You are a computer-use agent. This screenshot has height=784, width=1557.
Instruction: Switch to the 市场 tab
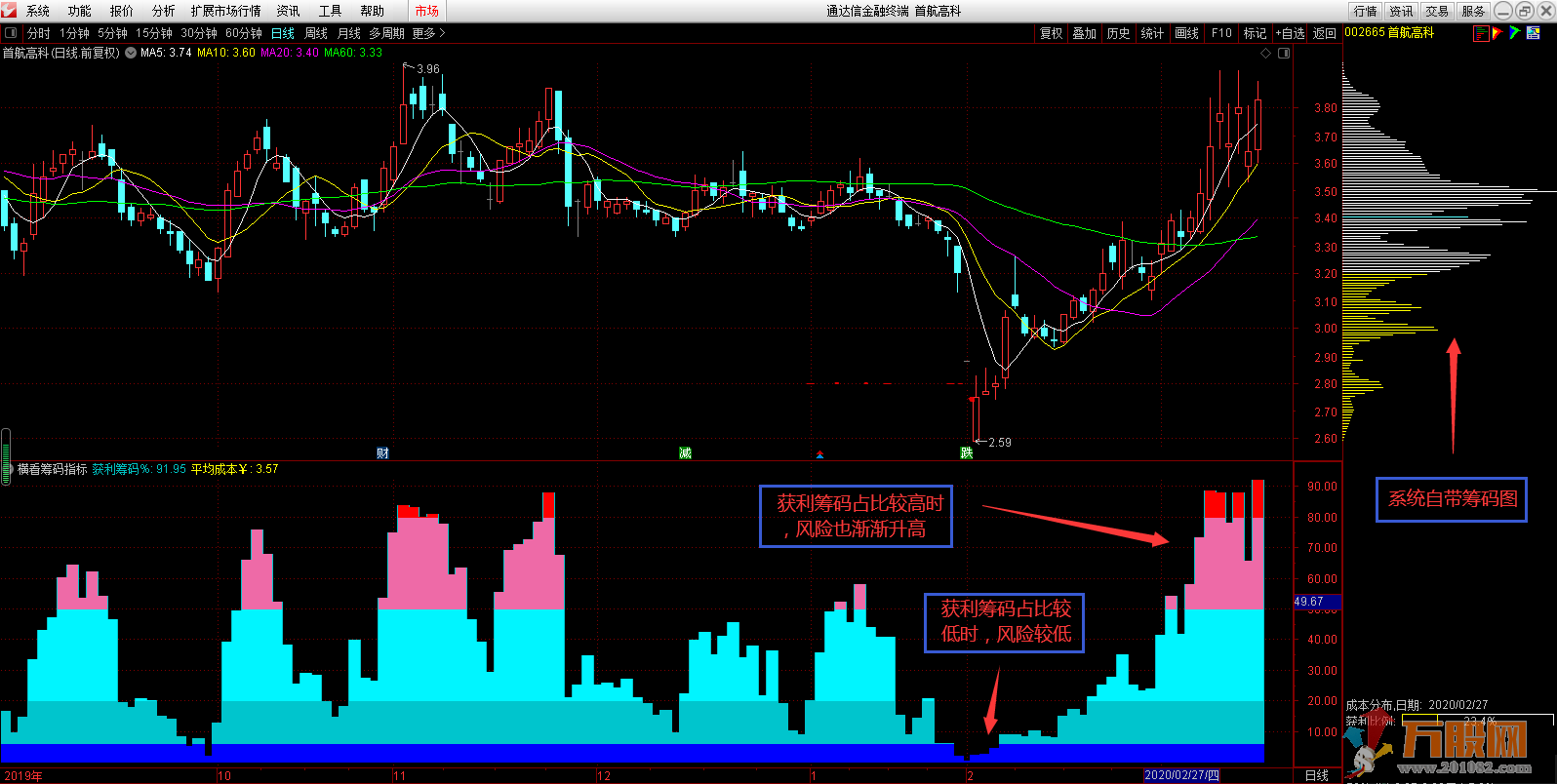(x=426, y=11)
